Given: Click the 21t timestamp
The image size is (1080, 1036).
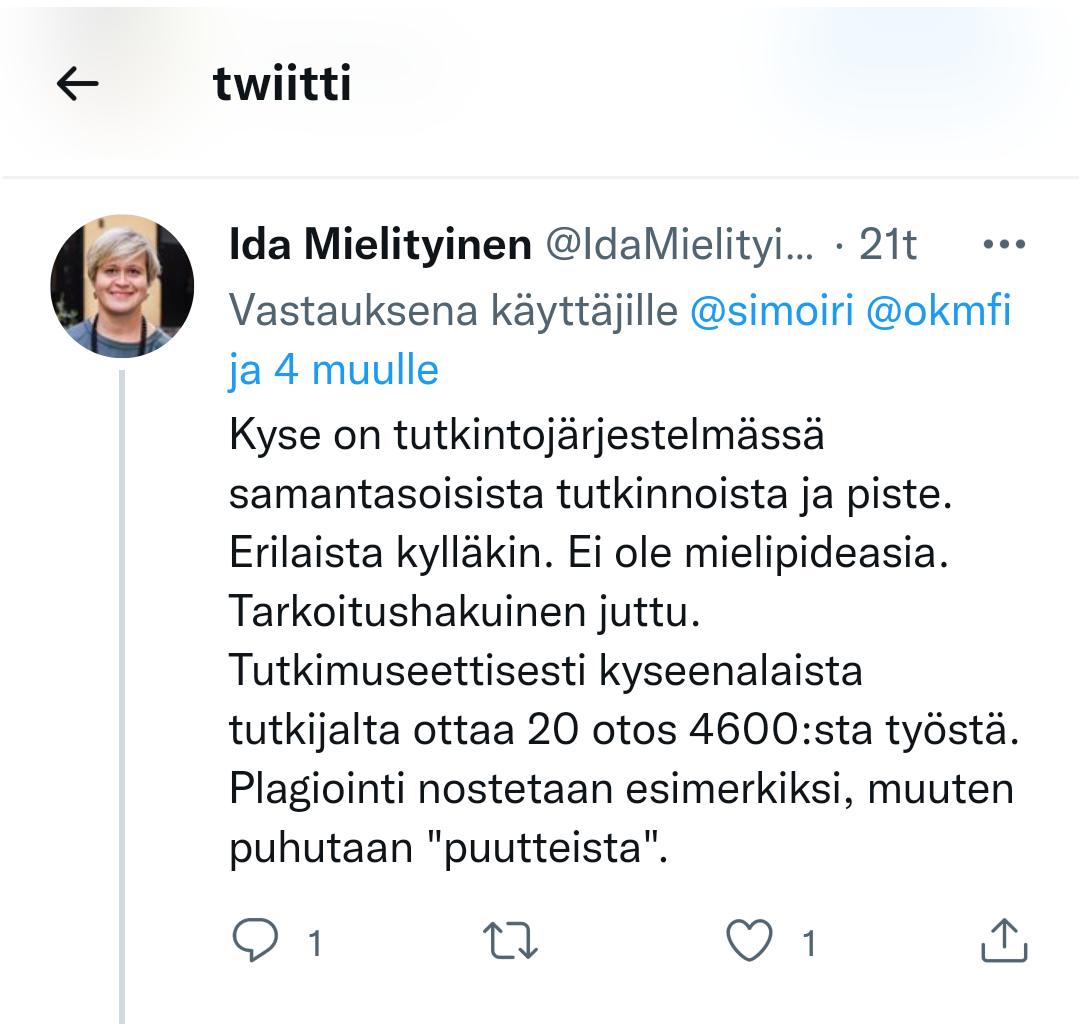Looking at the screenshot, I should click(888, 245).
